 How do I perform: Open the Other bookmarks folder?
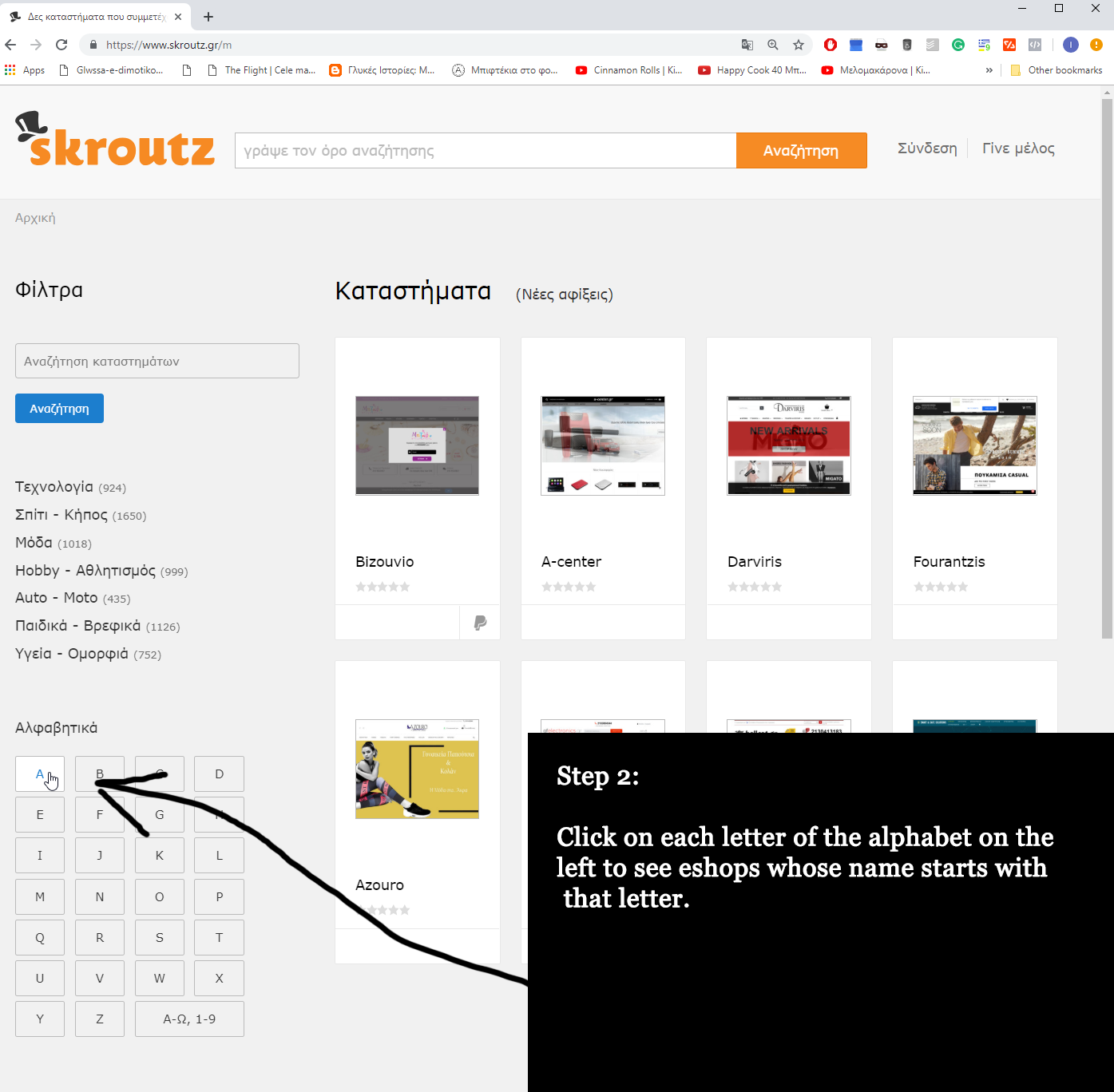[1056, 70]
